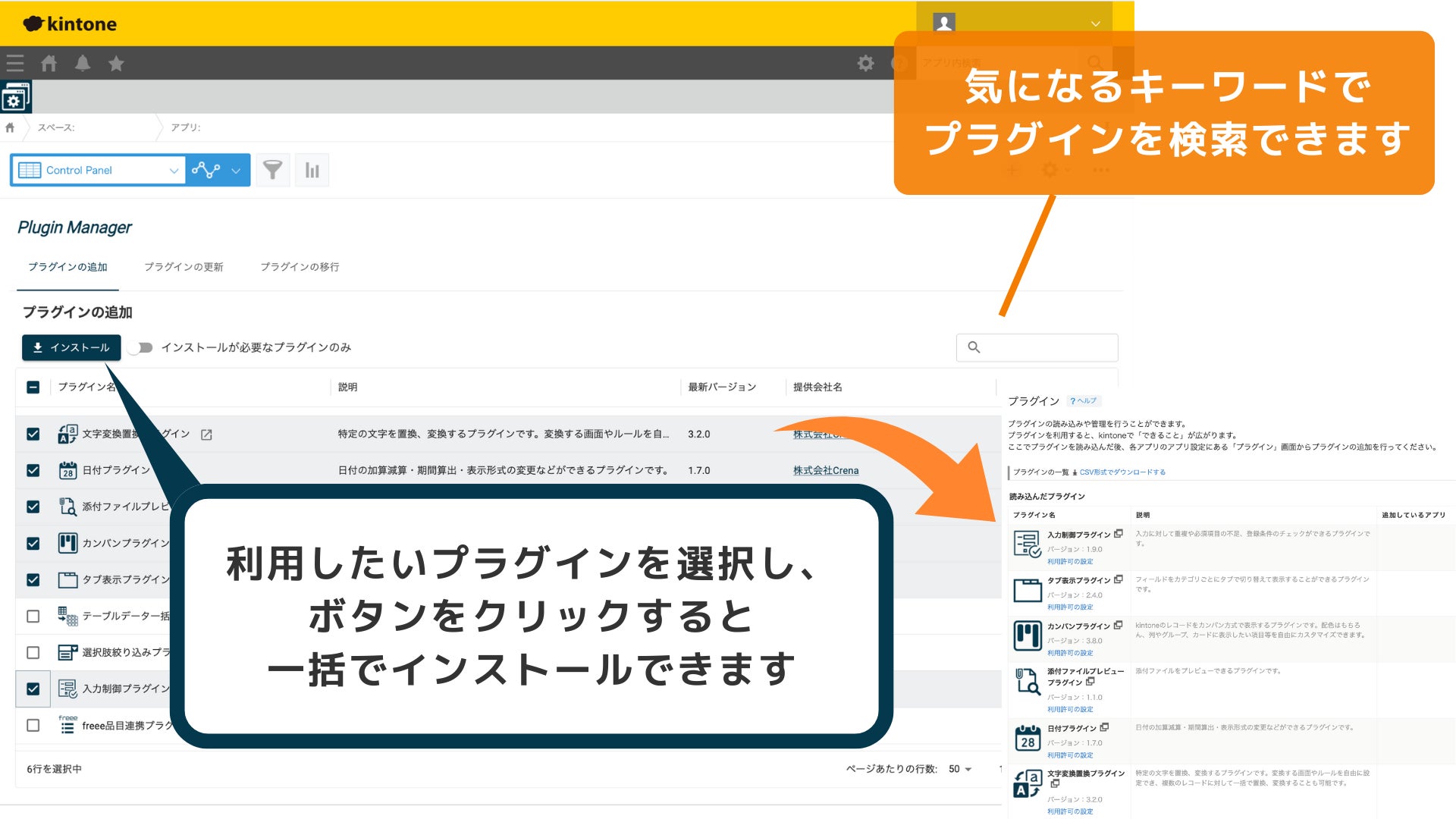Check the freee品目連携 plugin checkbox
1456x819 pixels.
click(33, 726)
